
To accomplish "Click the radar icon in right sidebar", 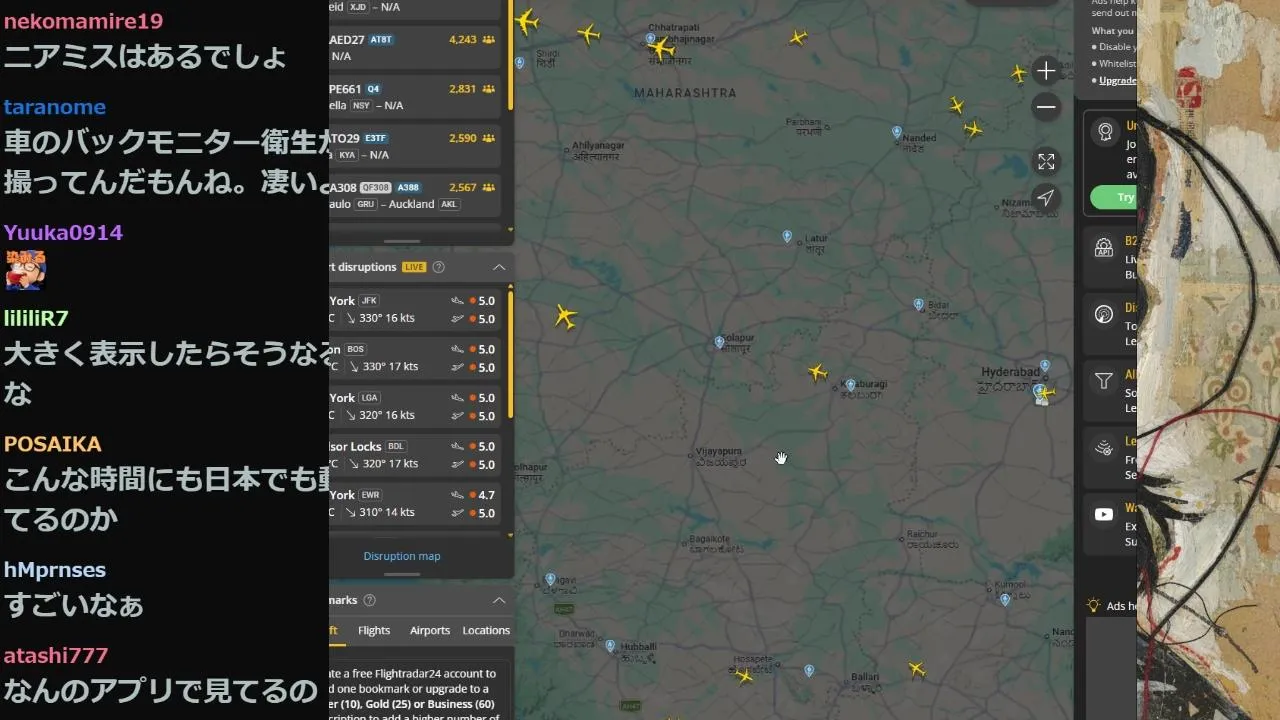I will (1104, 314).
